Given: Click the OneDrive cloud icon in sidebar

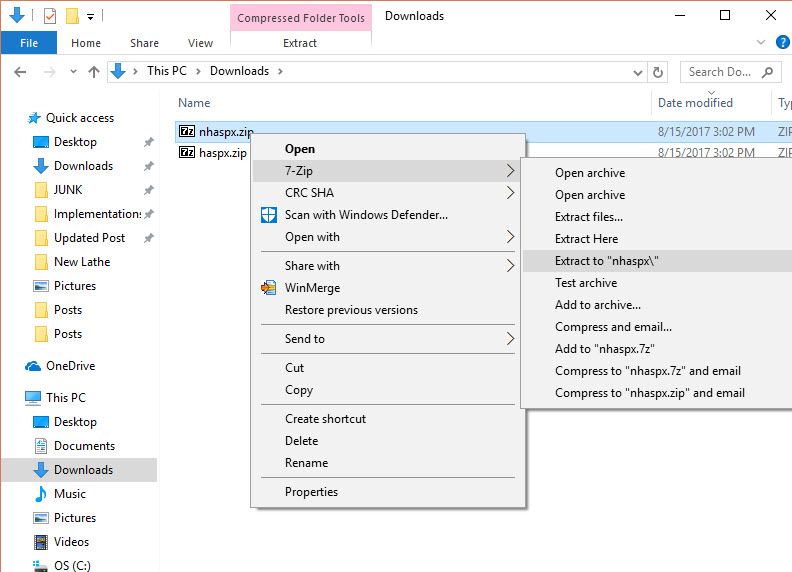Looking at the screenshot, I should (35, 366).
